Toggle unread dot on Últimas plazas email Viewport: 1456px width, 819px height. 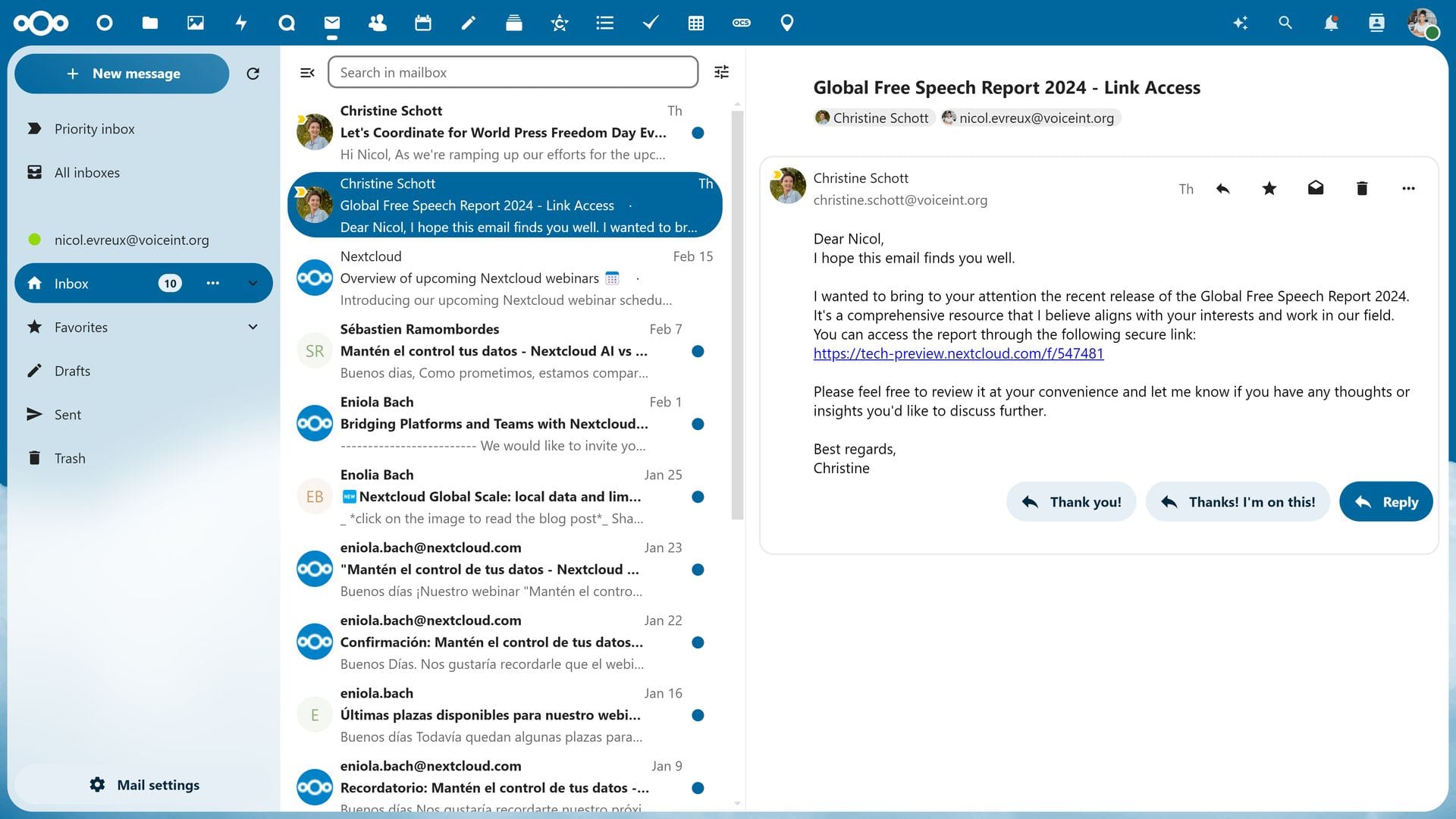(698, 715)
